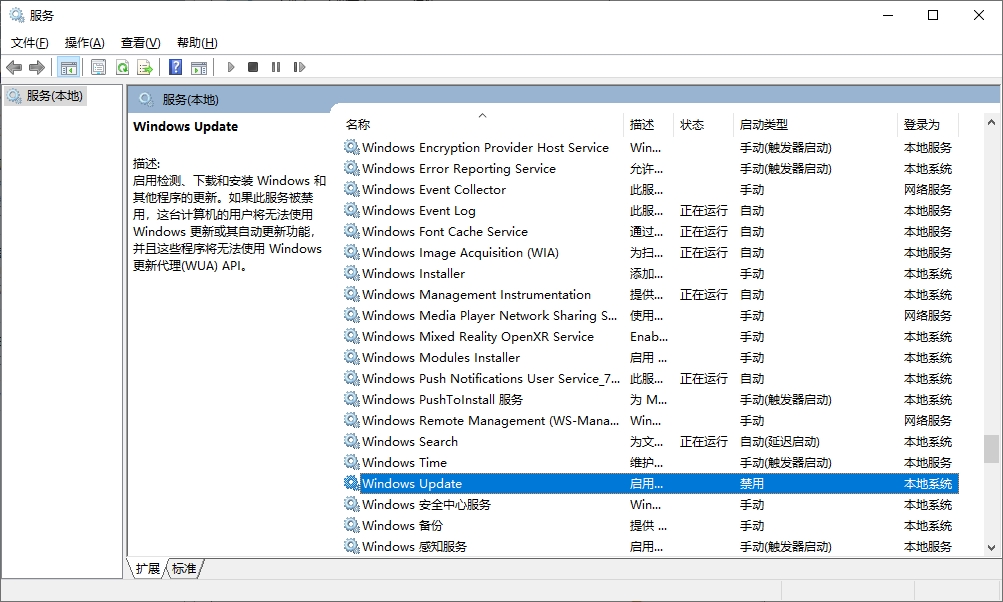Image resolution: width=1003 pixels, height=602 pixels.
Task: Open the 操作(A) menu
Action: pos(84,43)
